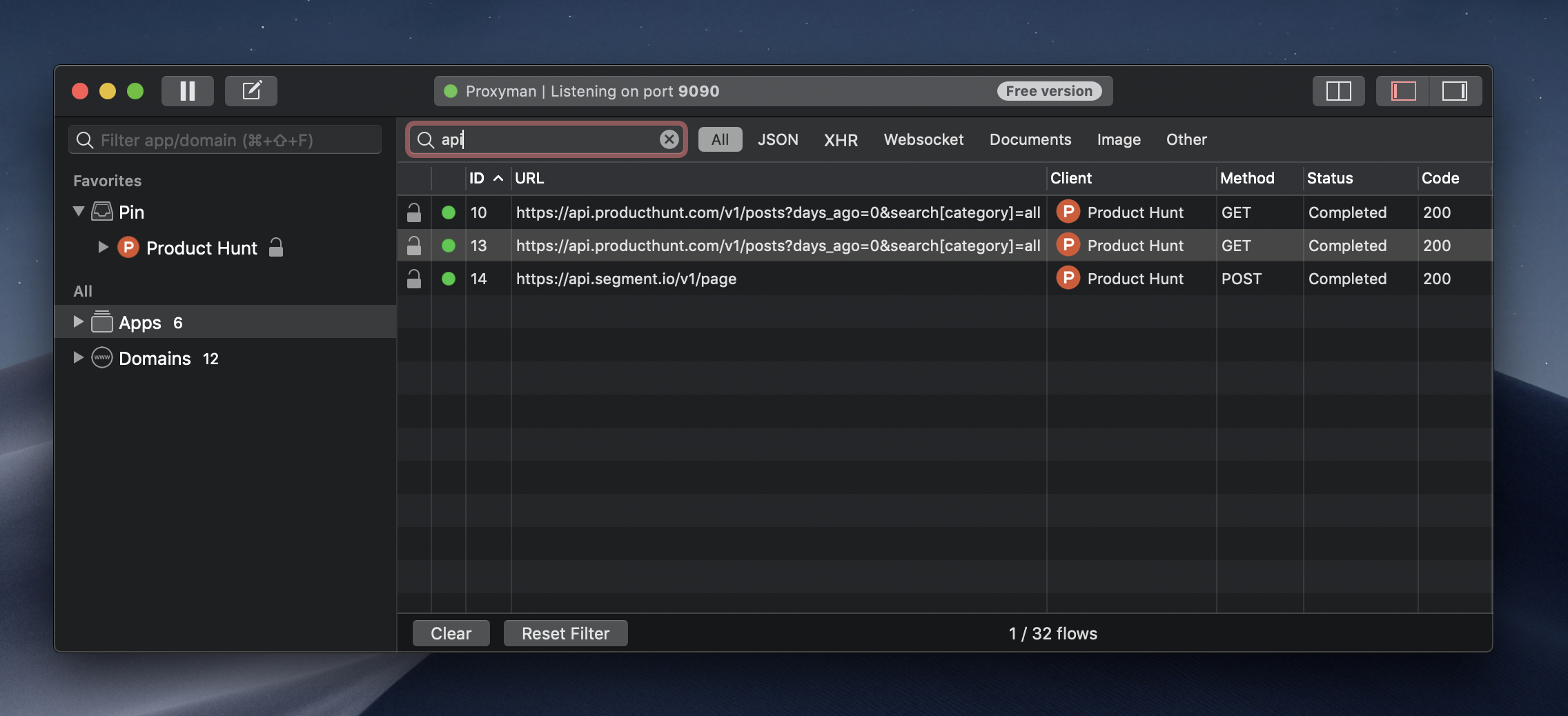This screenshot has height=716, width=1568.
Task: Click the Proxyman listening on port 9090 title
Action: coord(592,91)
